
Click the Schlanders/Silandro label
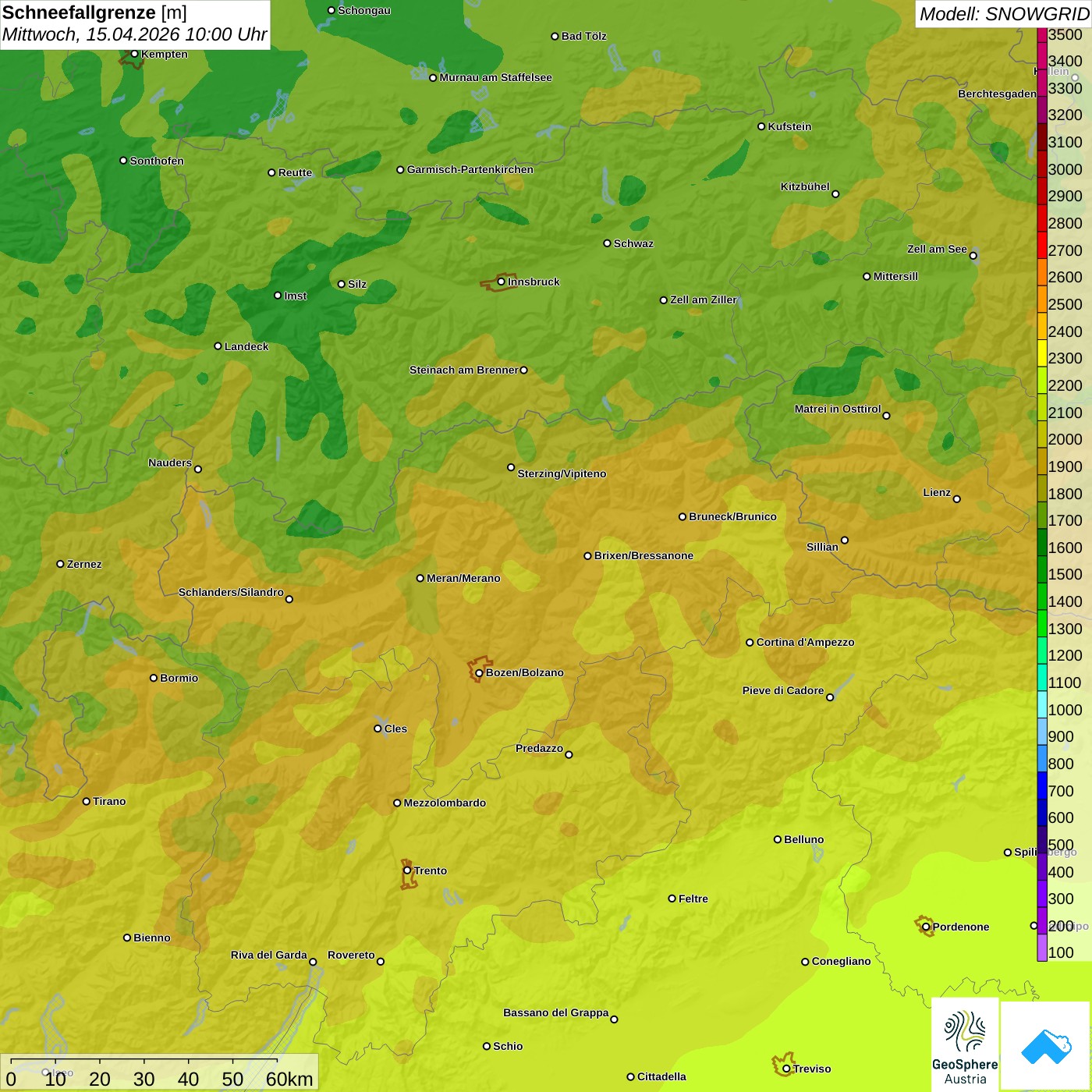(x=231, y=592)
